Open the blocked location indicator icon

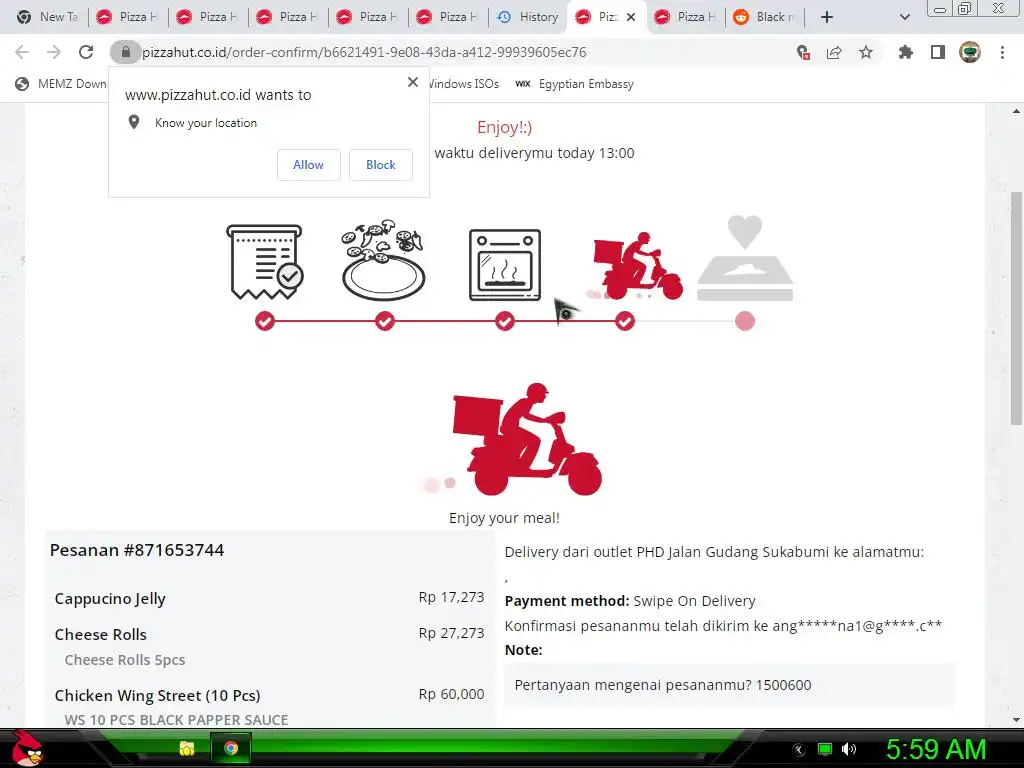(803, 52)
